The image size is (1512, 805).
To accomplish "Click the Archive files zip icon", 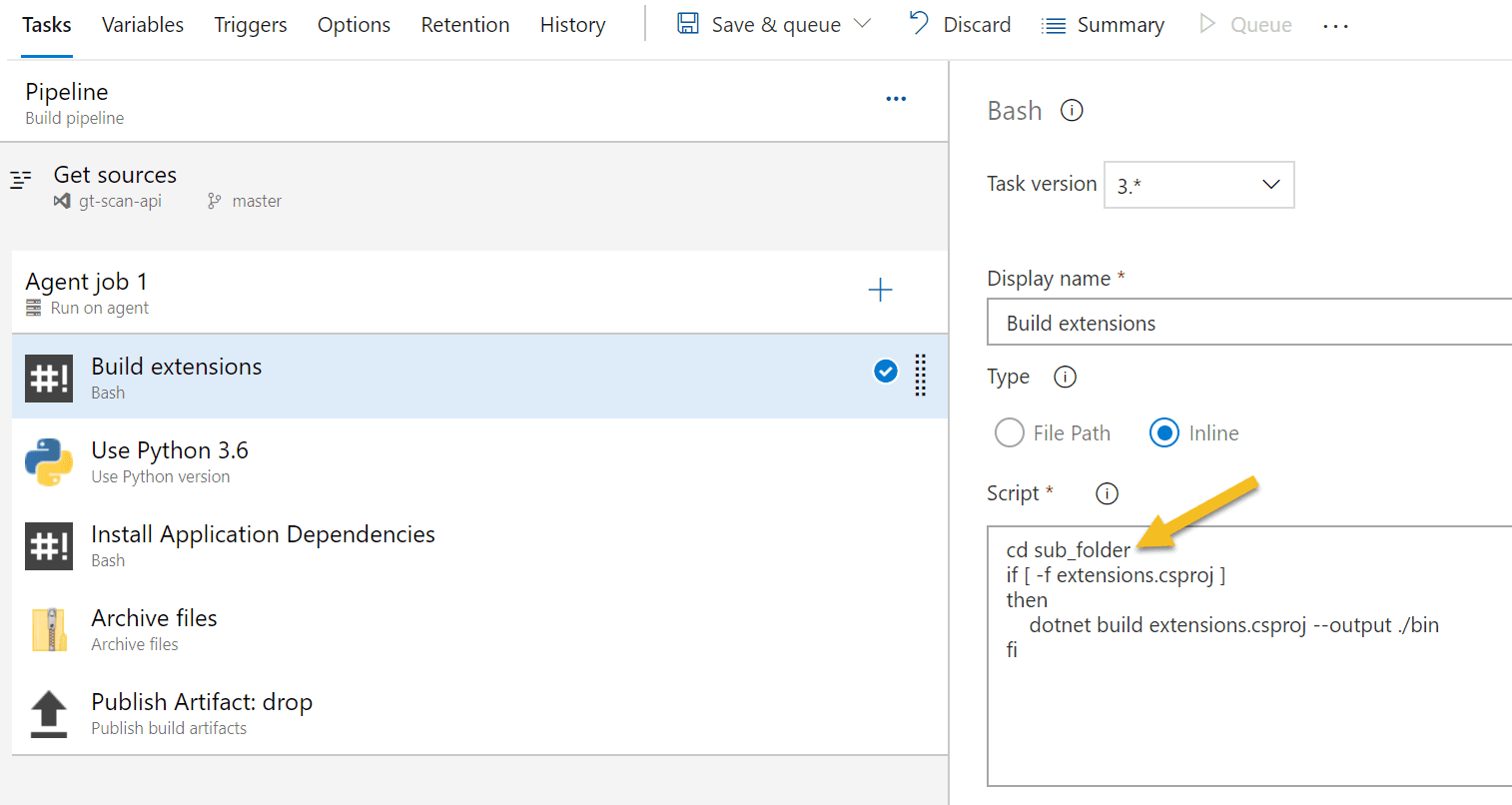I will (49, 629).
